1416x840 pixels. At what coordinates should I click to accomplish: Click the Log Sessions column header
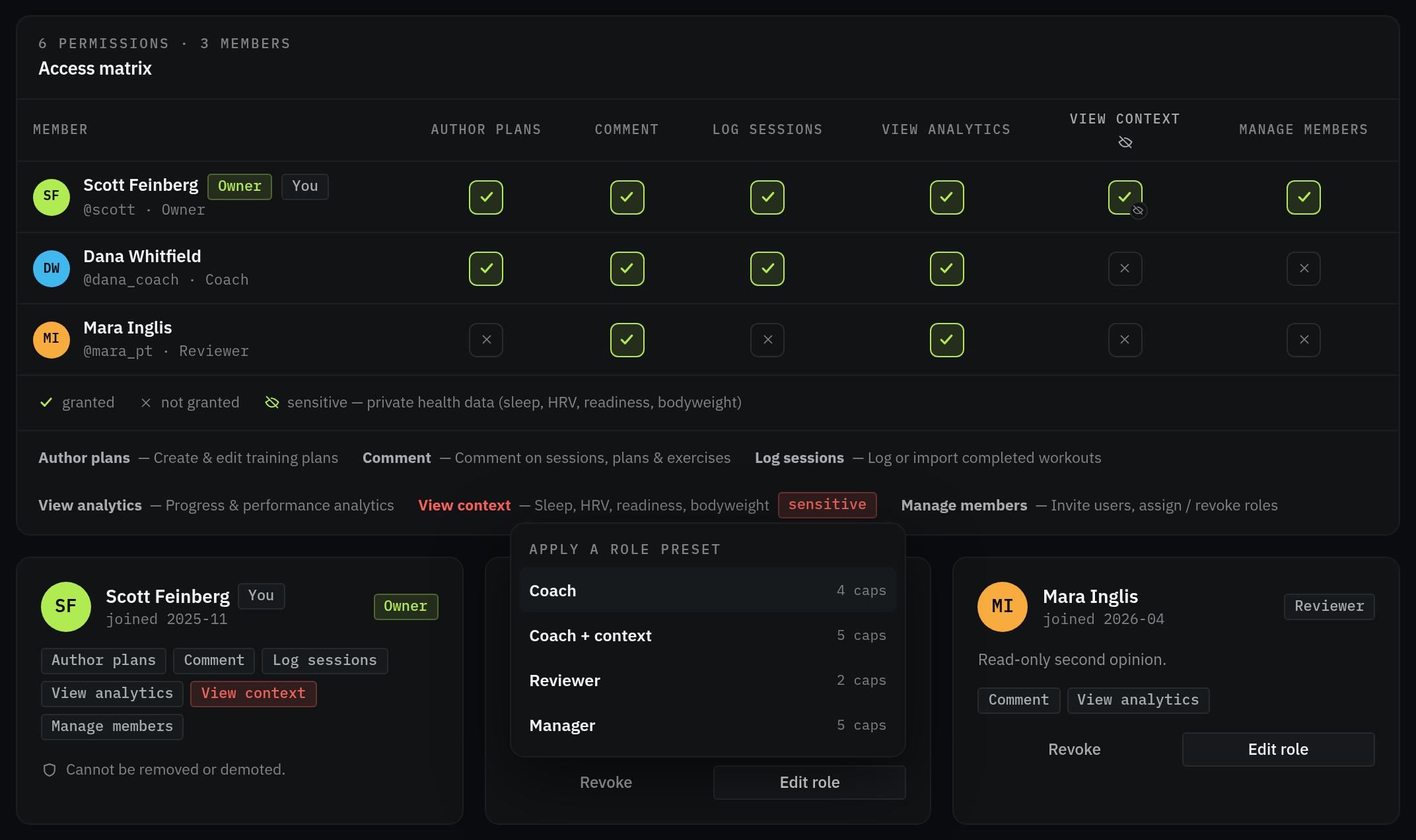pos(767,129)
